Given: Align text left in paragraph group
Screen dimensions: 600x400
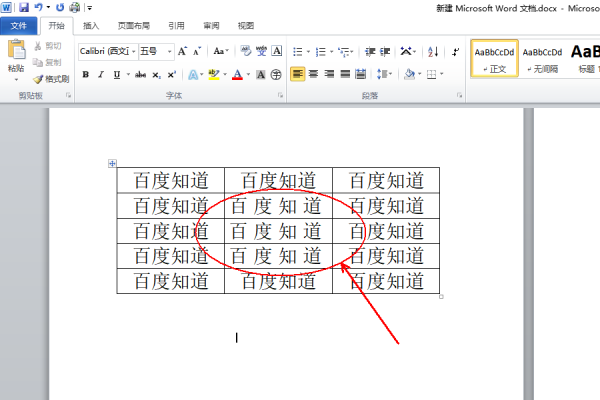Looking at the screenshot, I should click(297, 74).
